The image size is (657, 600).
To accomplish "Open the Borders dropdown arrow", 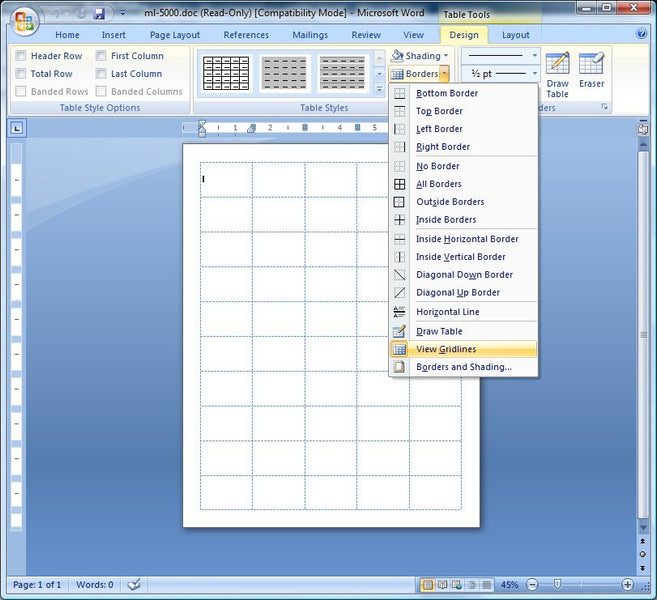I will tap(444, 74).
